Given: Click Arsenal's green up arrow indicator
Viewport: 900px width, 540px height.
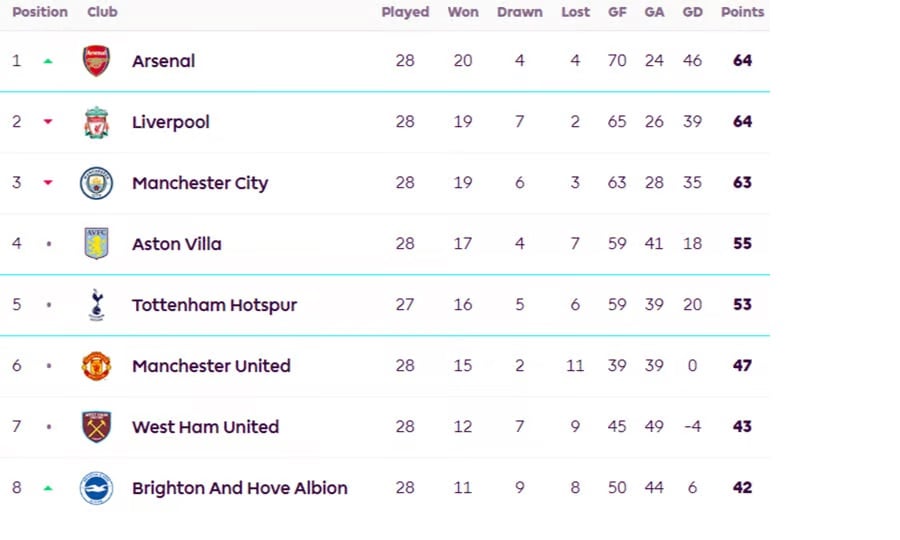Looking at the screenshot, I should tap(47, 61).
